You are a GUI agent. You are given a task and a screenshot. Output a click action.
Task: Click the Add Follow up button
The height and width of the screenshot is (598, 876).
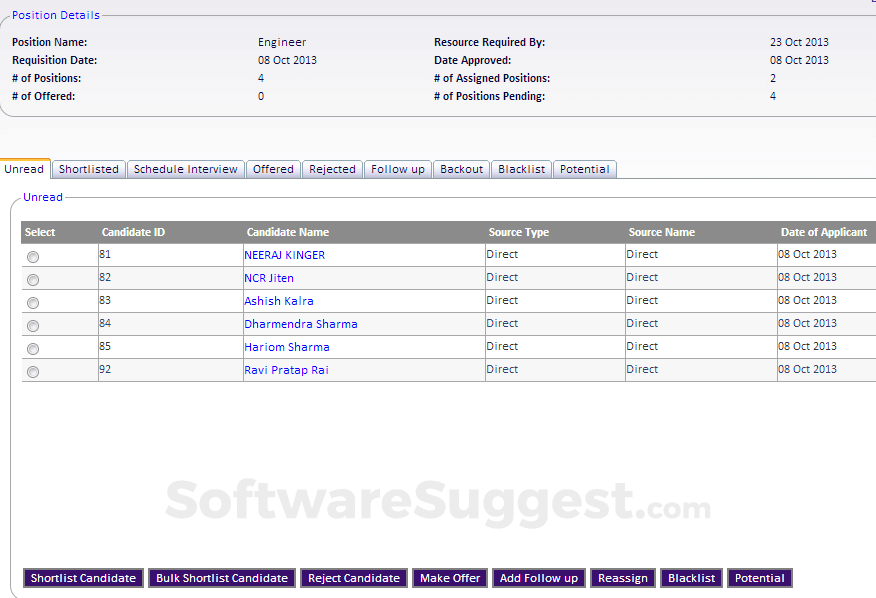click(x=539, y=578)
